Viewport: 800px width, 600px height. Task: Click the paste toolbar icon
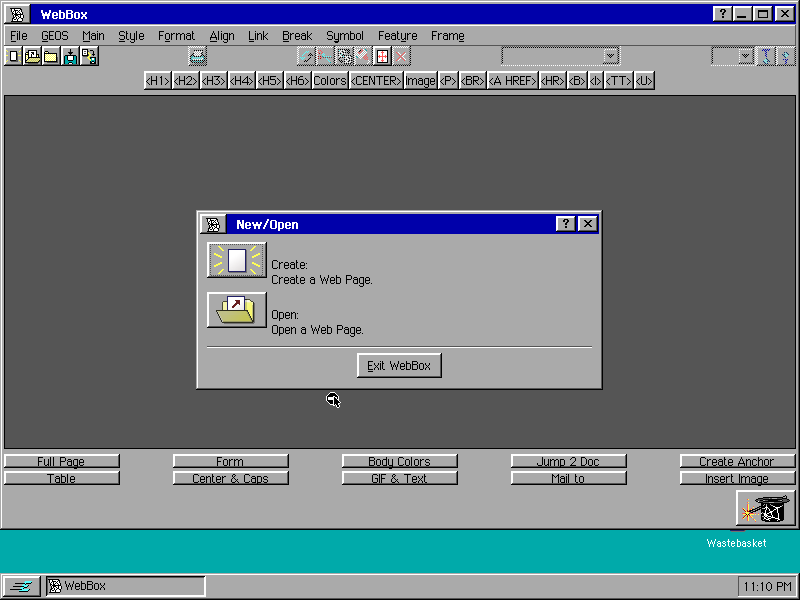pyautogui.click(x=363, y=56)
